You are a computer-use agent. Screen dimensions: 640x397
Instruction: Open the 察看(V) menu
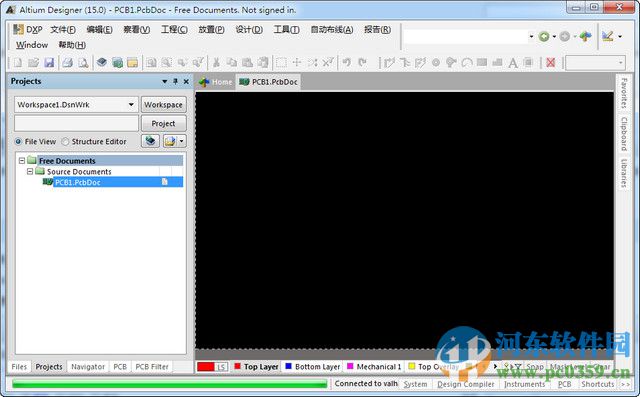(x=137, y=29)
